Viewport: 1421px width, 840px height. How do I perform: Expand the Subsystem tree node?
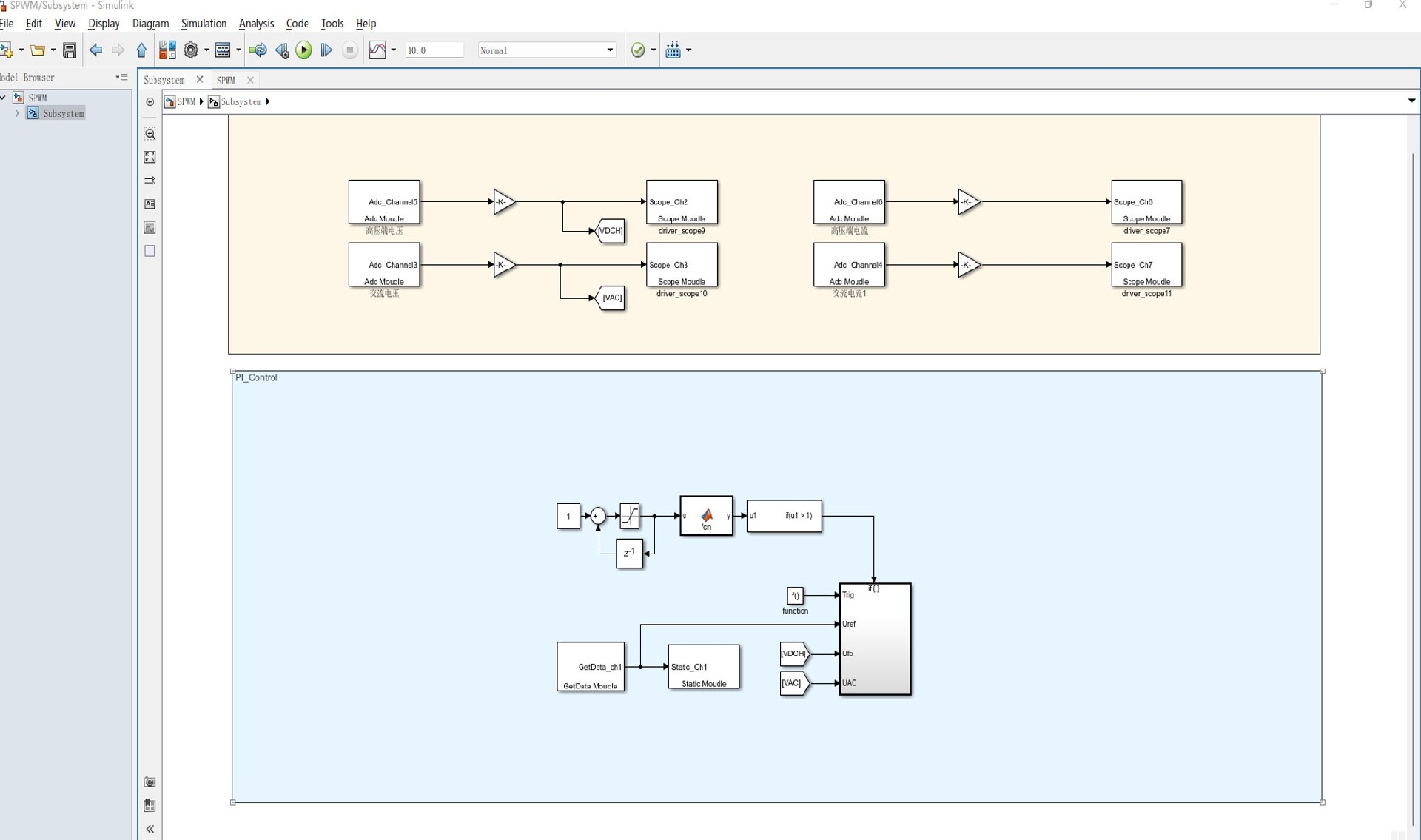pyautogui.click(x=17, y=113)
